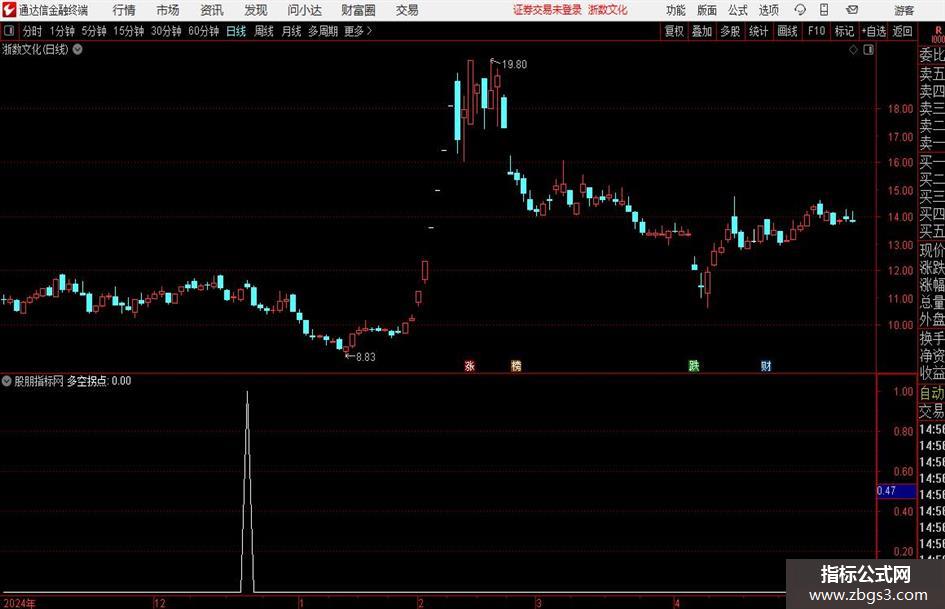Switch to 15分钟 period tab

click(129, 31)
